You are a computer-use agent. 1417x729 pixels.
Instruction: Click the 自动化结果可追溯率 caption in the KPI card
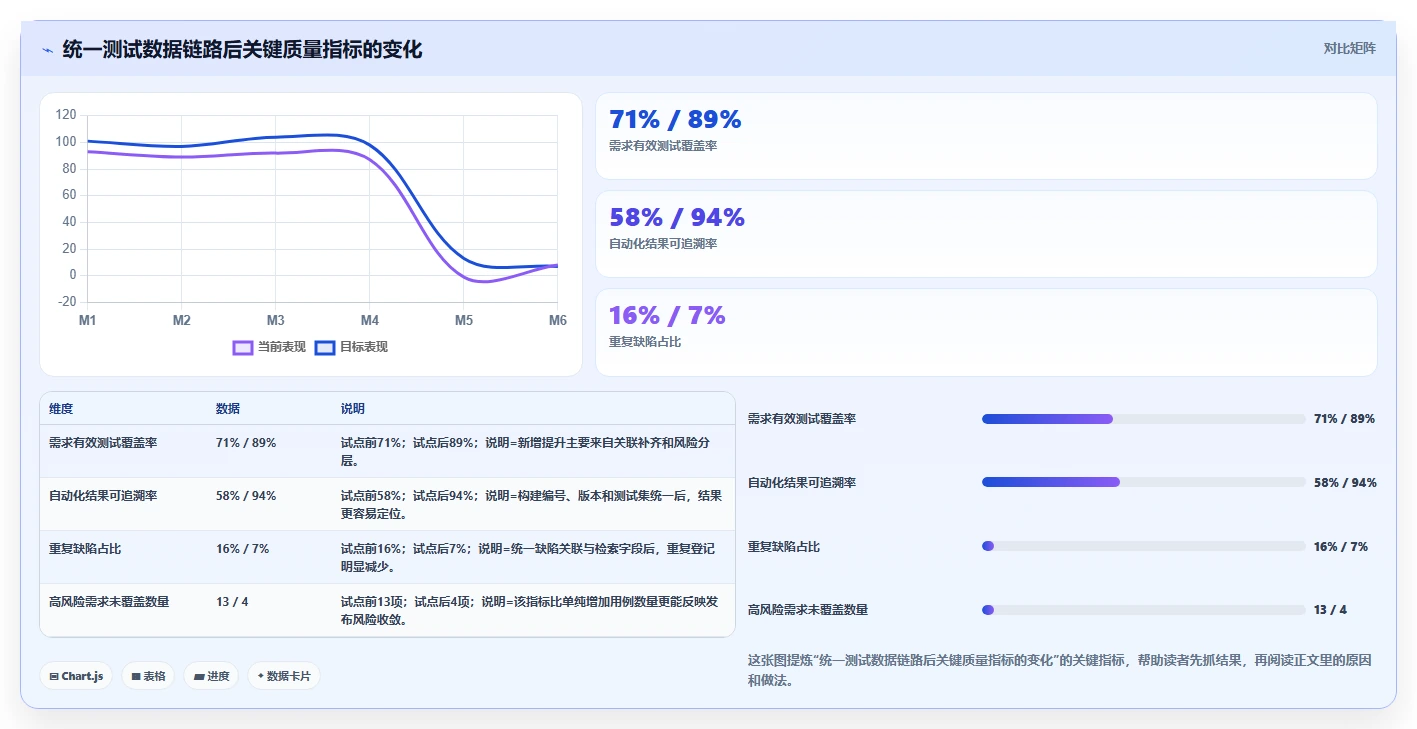click(x=663, y=244)
